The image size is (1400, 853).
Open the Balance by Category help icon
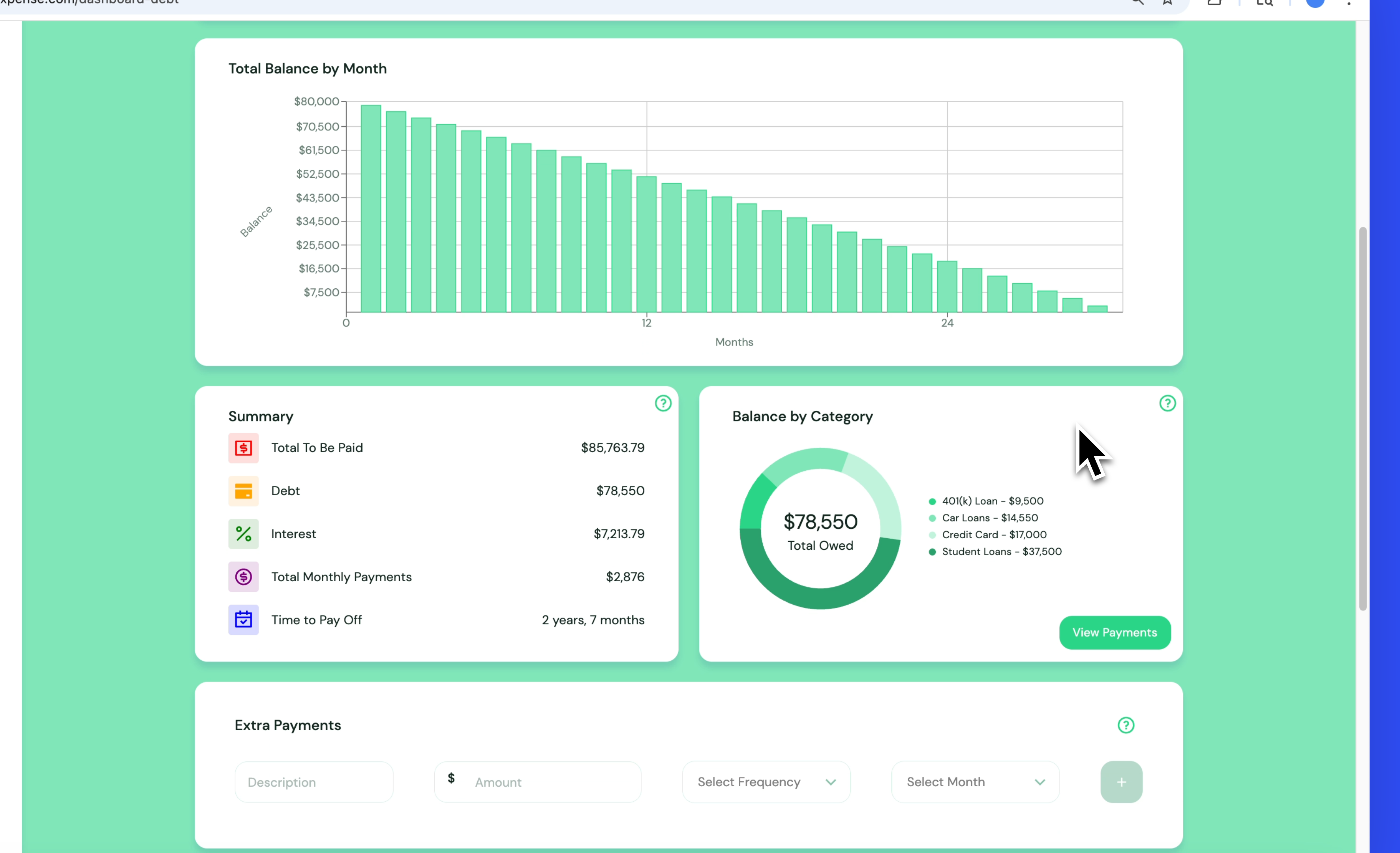tap(1167, 404)
